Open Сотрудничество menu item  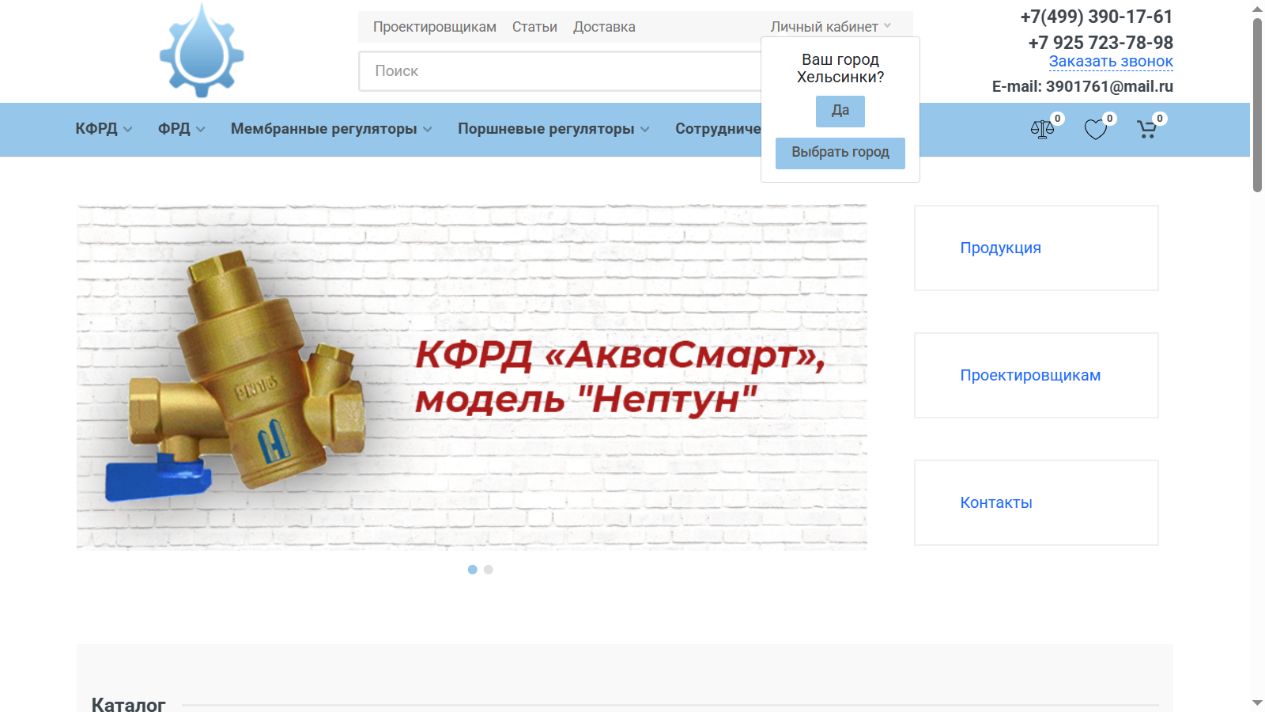[x=717, y=129]
